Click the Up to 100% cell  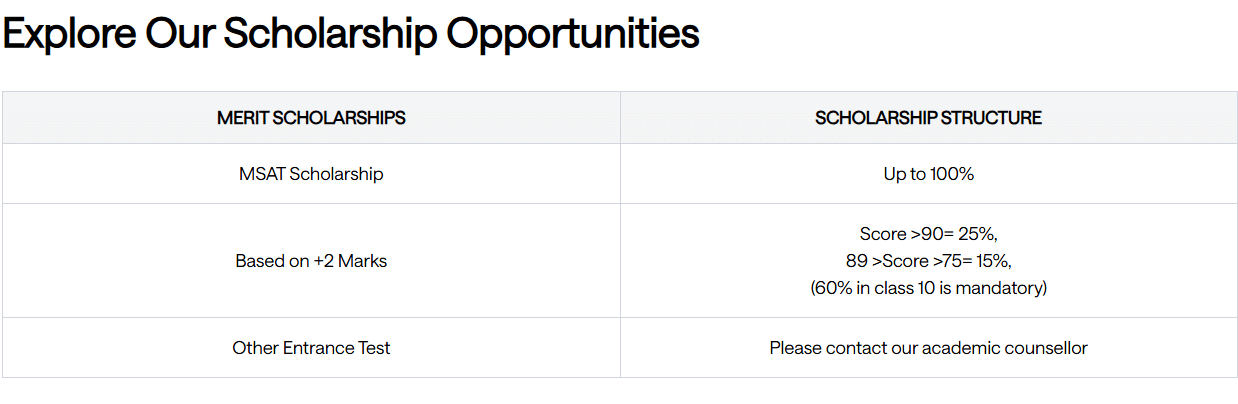(928, 174)
